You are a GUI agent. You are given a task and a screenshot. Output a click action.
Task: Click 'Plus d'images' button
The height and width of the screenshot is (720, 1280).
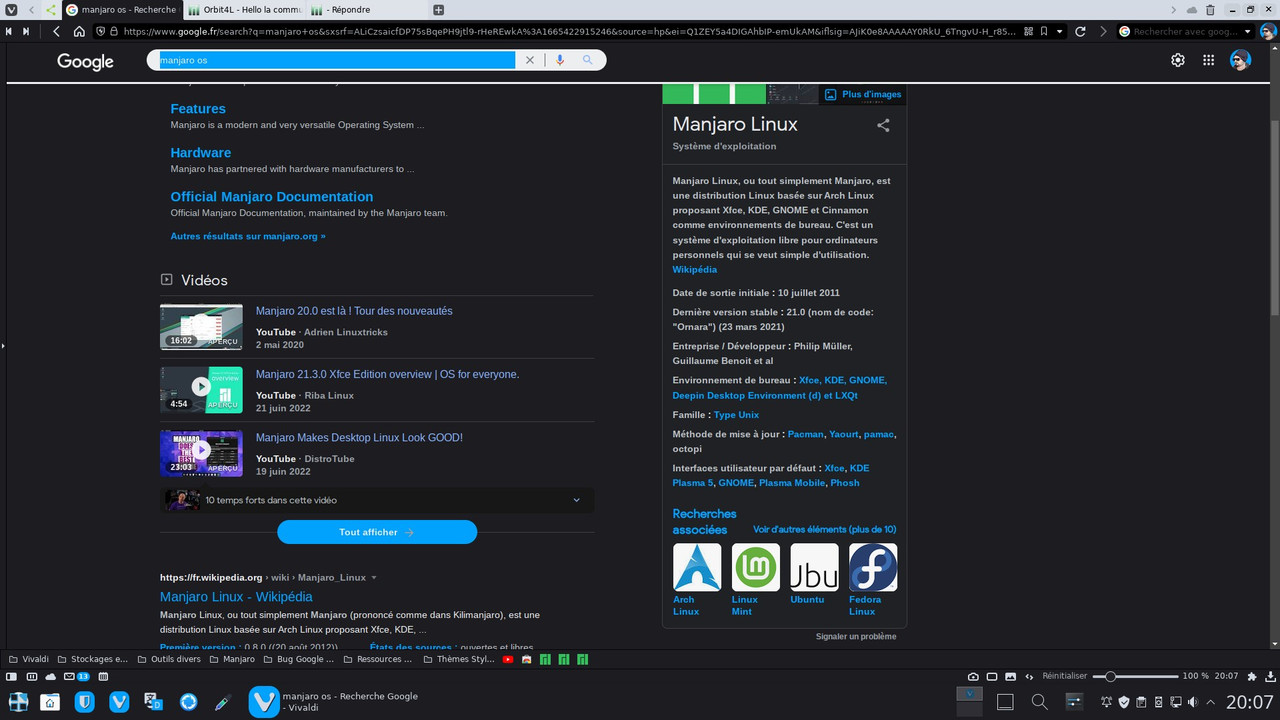863,94
